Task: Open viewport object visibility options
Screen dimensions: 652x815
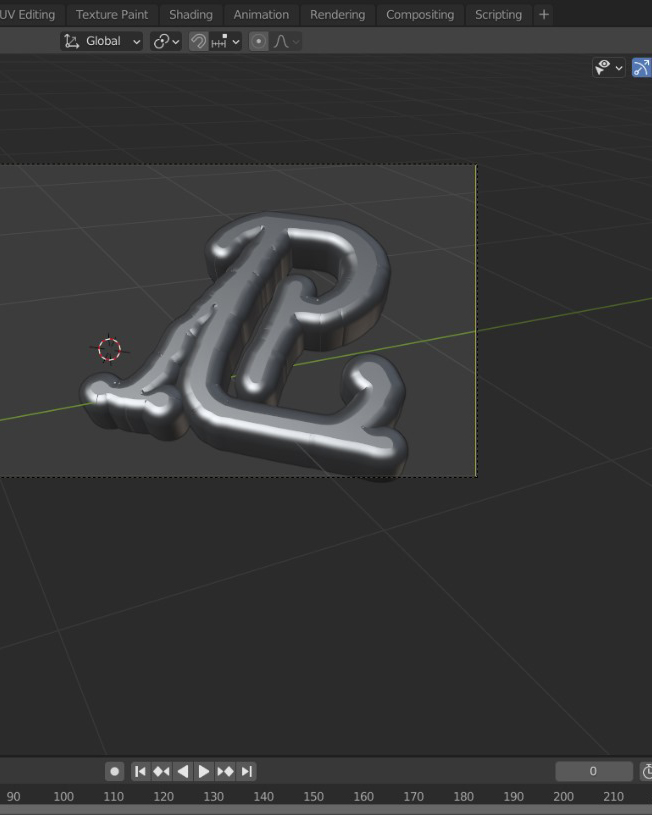Action: click(608, 67)
